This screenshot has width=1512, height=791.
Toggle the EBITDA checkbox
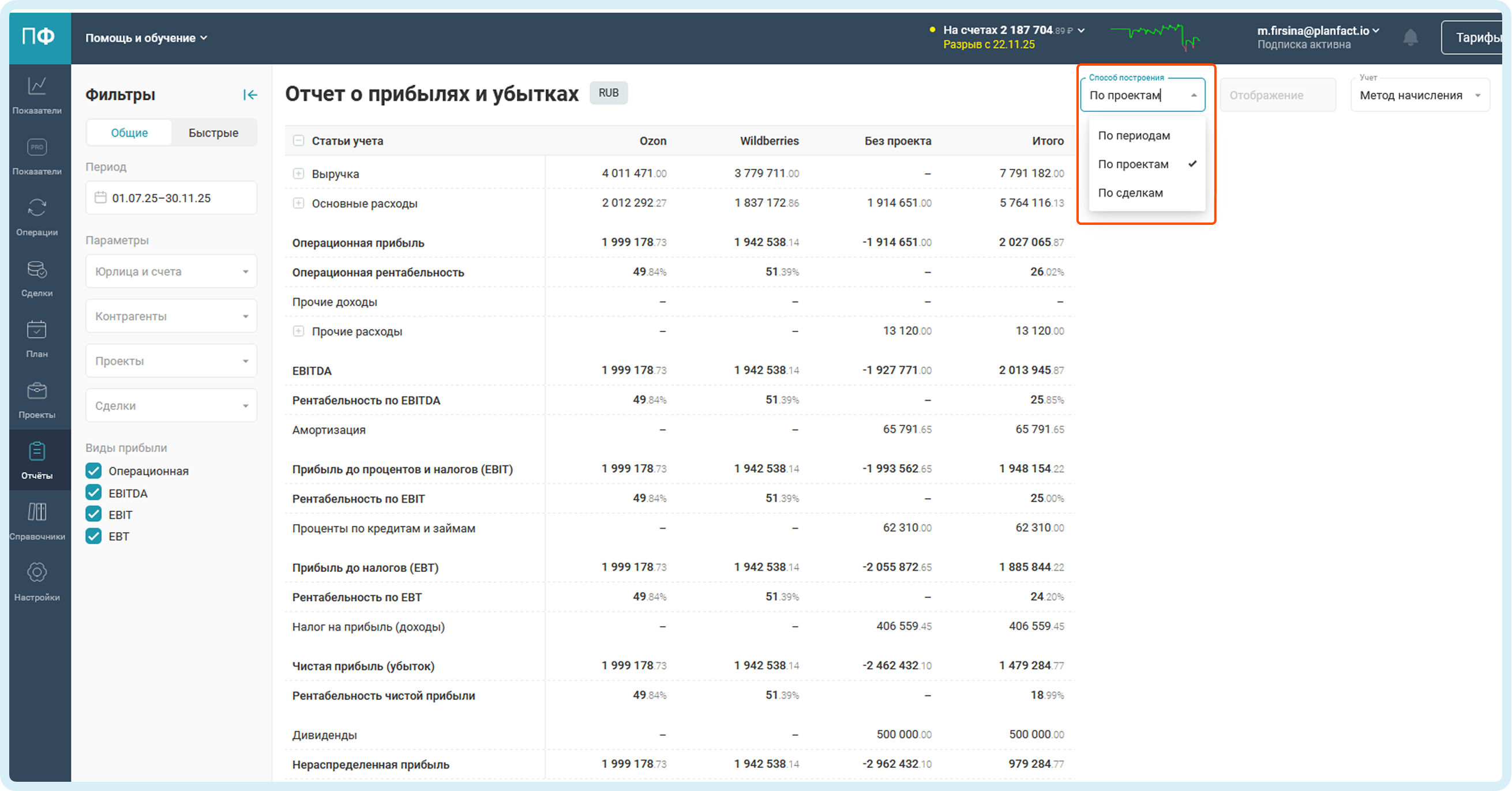[93, 493]
